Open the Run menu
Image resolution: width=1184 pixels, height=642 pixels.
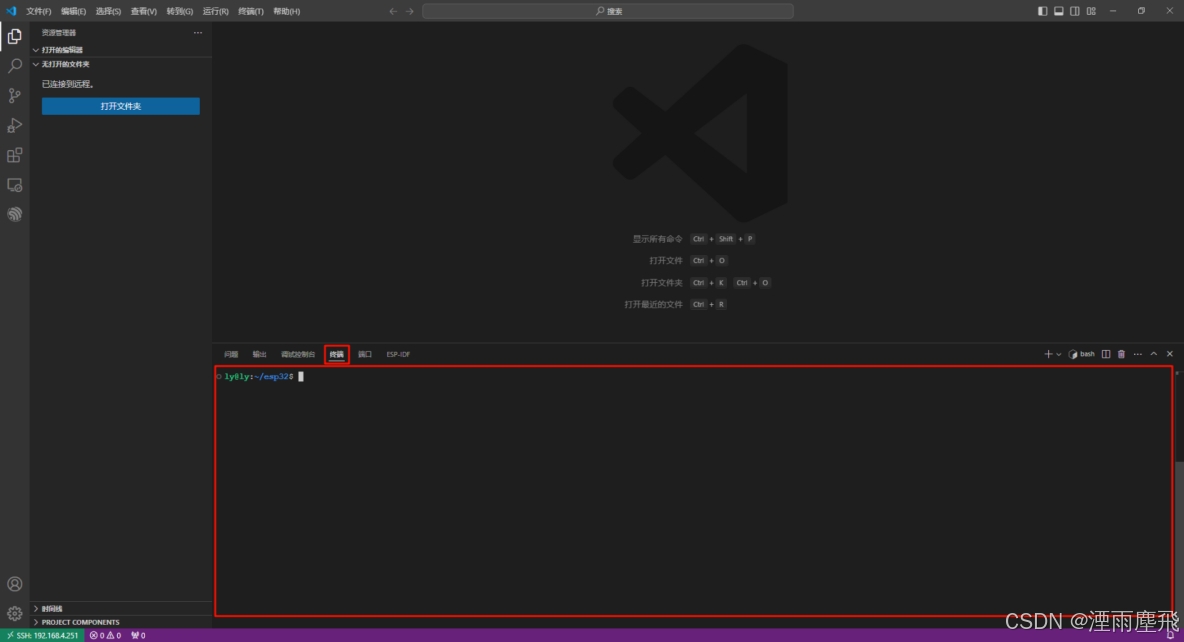pos(215,11)
